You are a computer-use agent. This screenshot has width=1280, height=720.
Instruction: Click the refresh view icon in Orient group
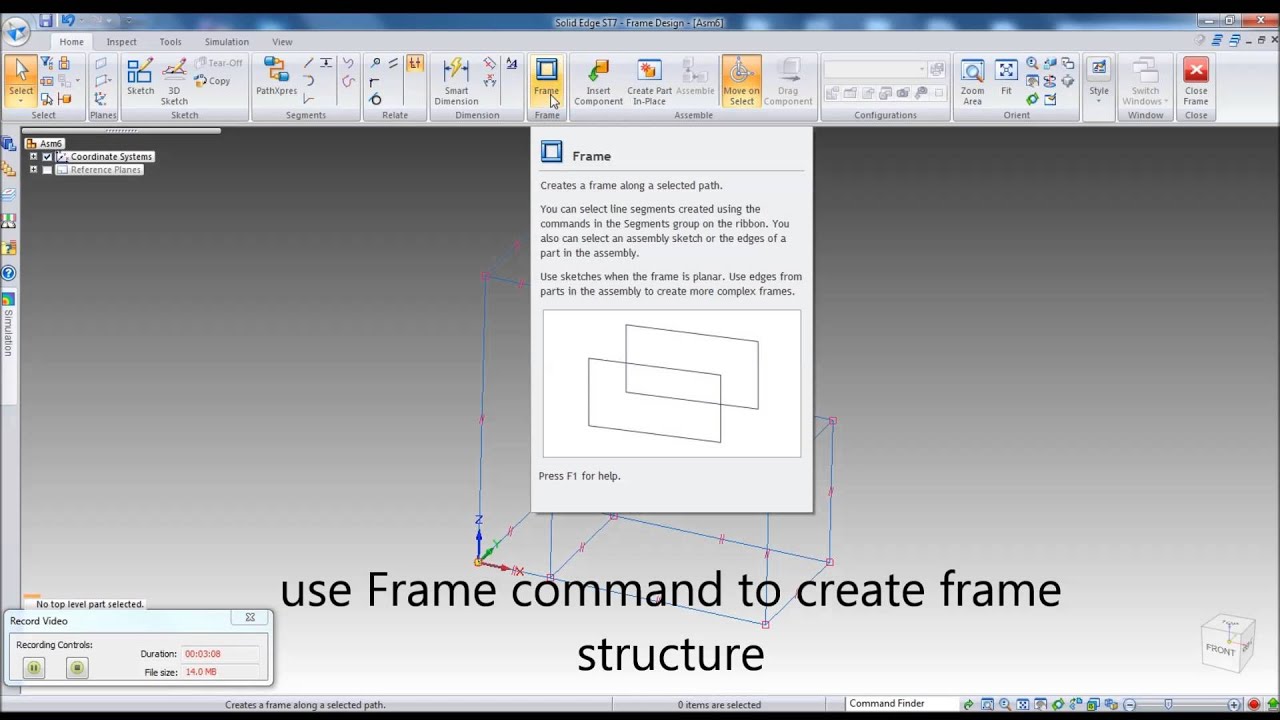[x=1032, y=99]
